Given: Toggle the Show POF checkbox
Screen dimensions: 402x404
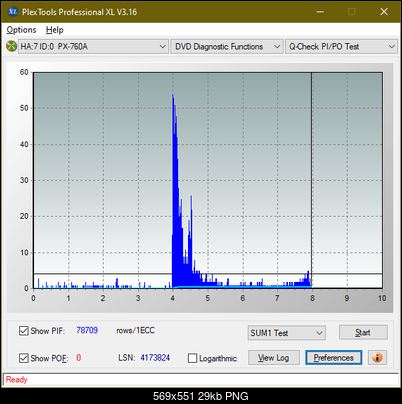Looking at the screenshot, I should coord(24,358).
